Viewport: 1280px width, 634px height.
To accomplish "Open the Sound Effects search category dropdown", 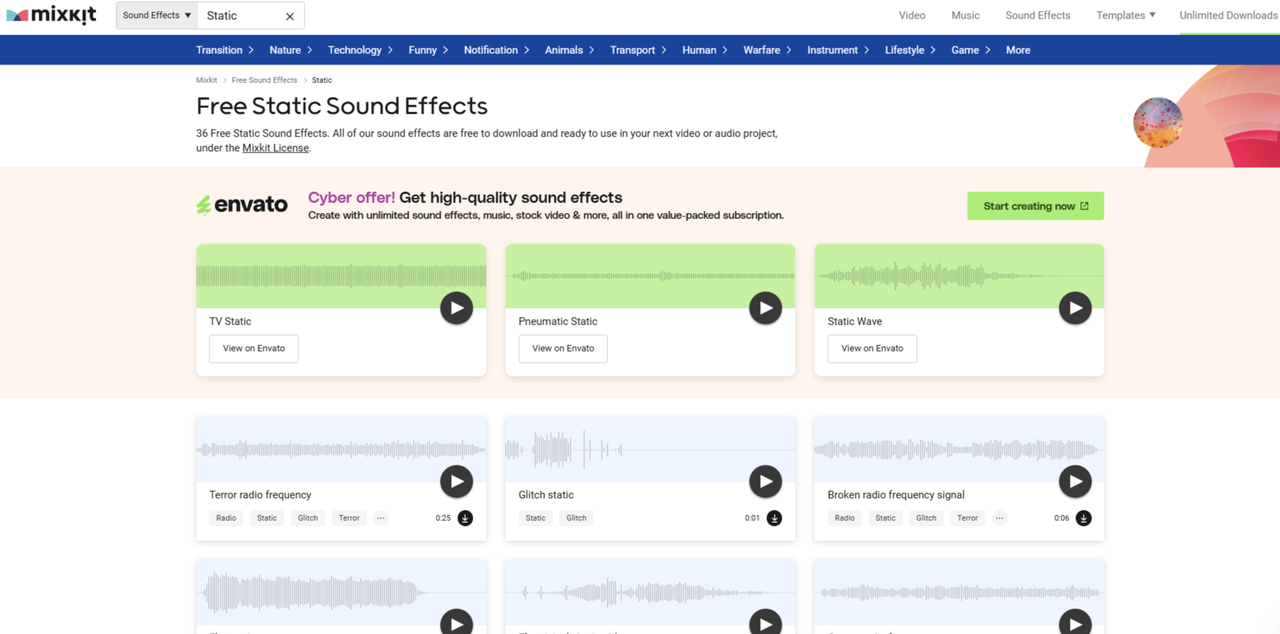I will pyautogui.click(x=156, y=16).
